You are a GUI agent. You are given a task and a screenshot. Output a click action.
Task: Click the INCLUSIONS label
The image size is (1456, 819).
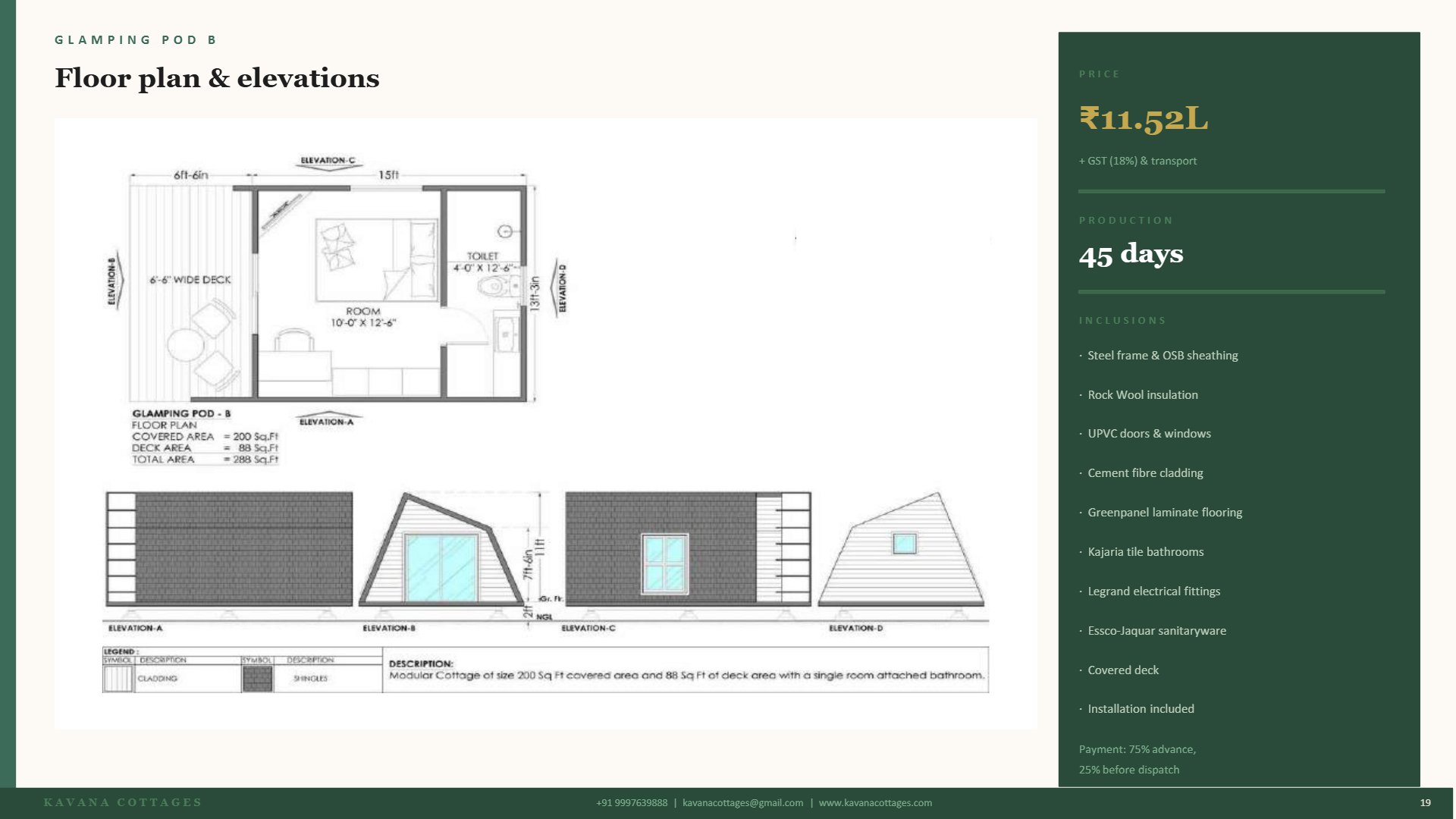(x=1122, y=321)
